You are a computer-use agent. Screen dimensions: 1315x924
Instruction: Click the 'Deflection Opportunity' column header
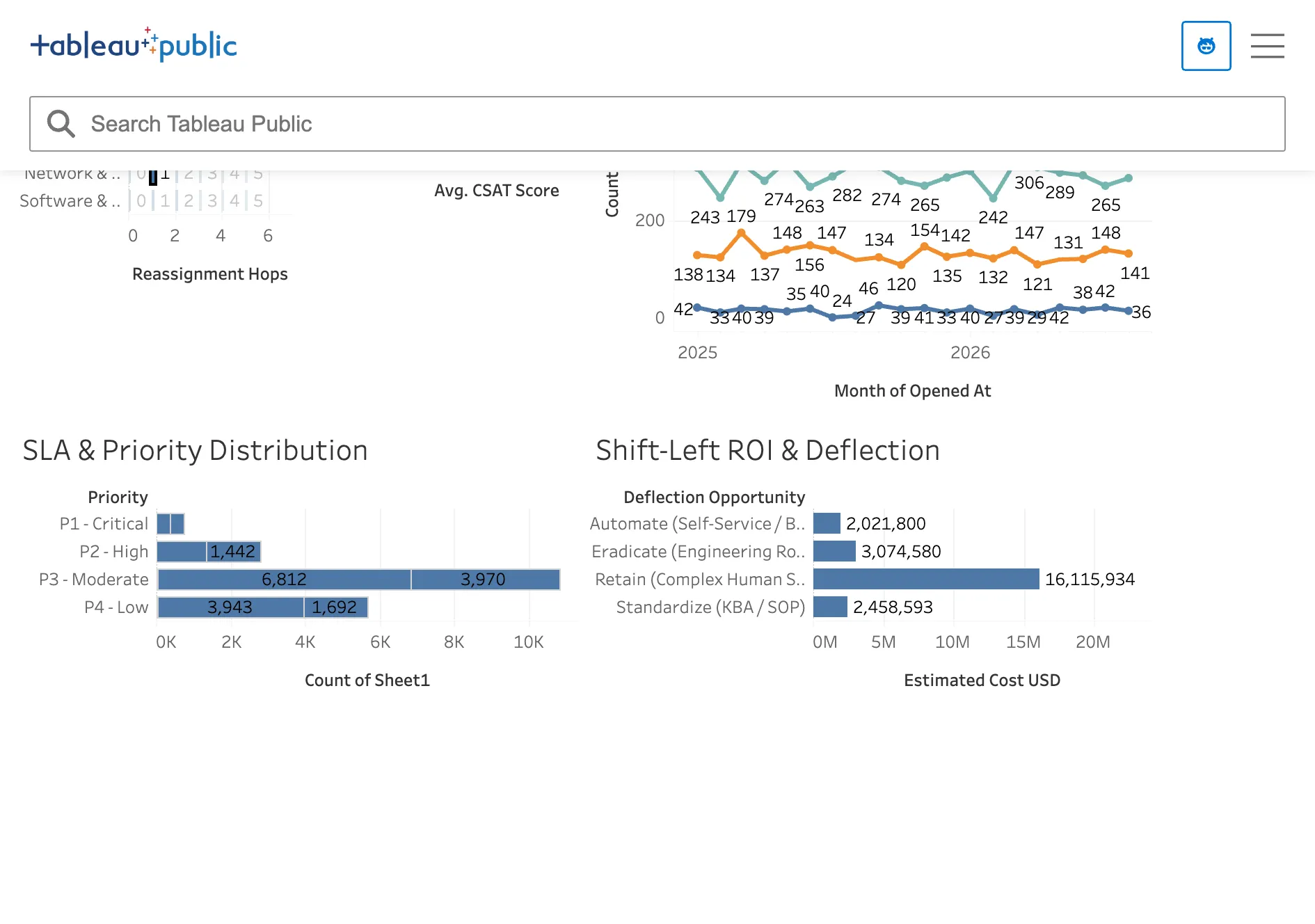click(x=714, y=497)
